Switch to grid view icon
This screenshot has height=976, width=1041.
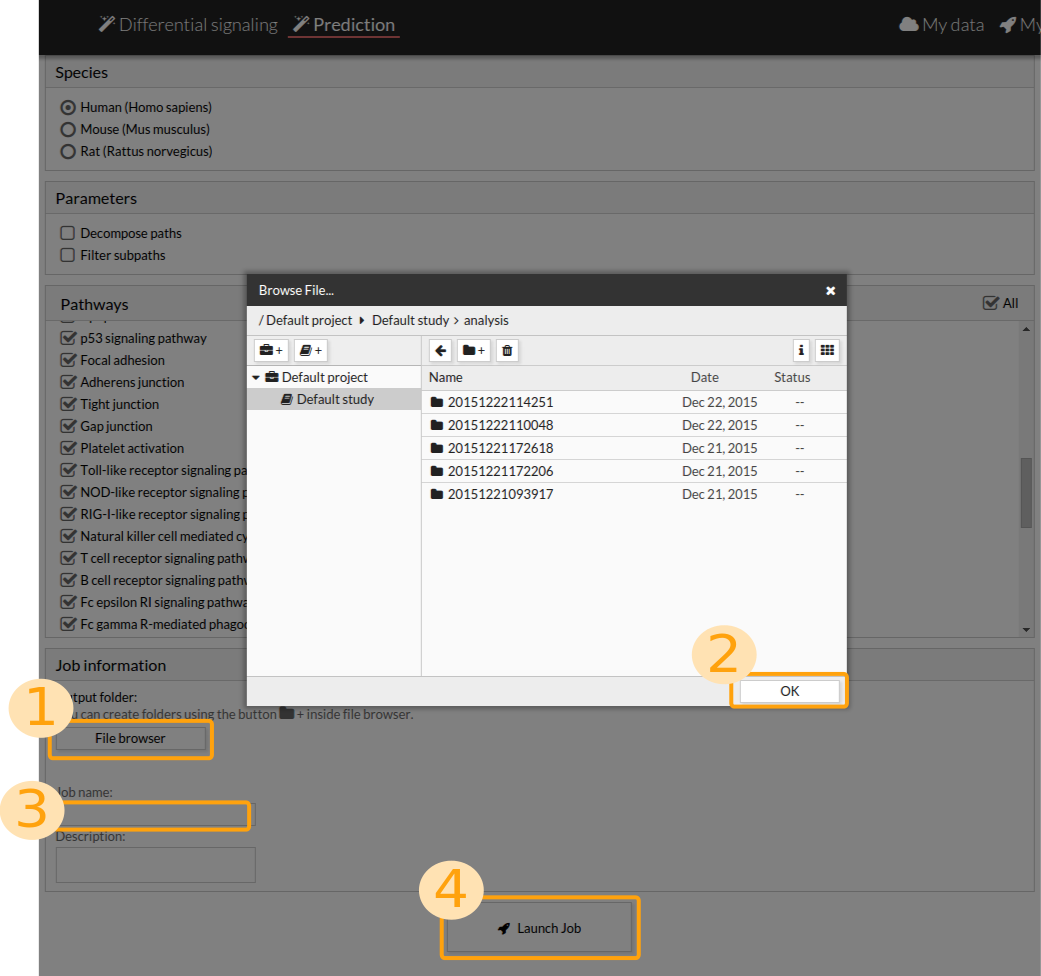coord(827,350)
